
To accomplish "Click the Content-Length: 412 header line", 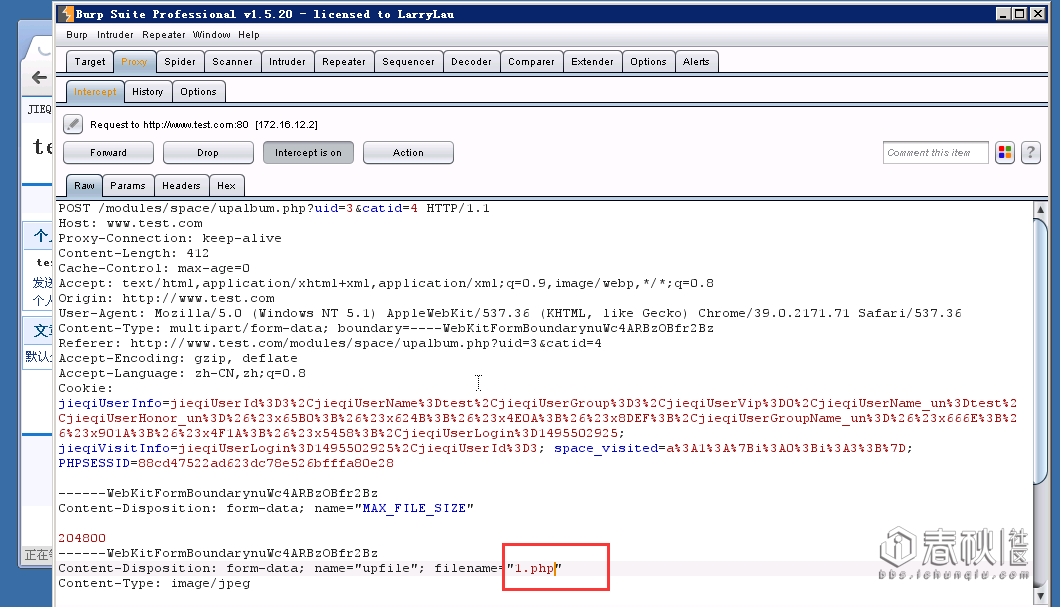I will (x=134, y=253).
